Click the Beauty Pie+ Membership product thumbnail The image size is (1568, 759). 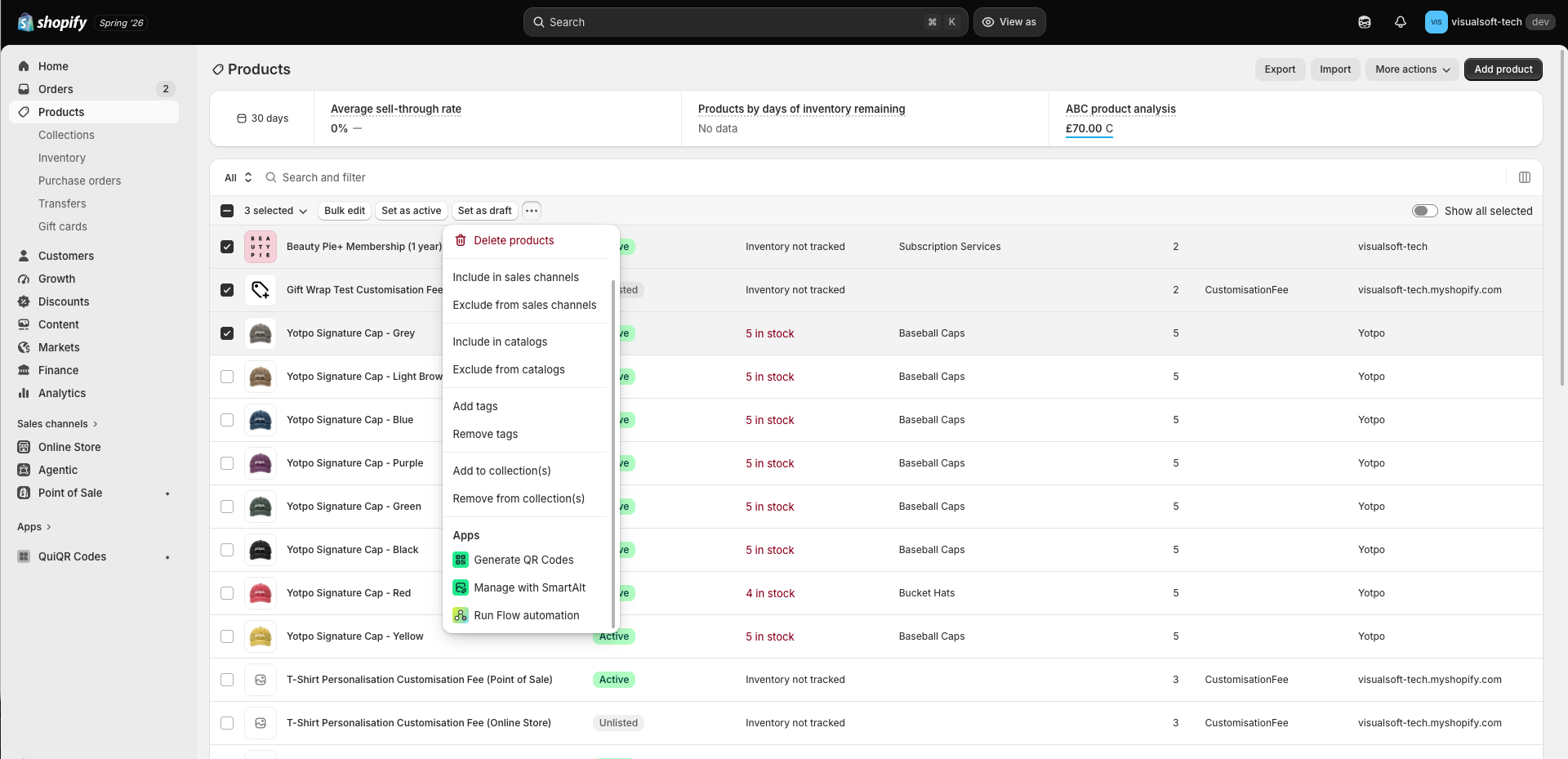pyautogui.click(x=261, y=247)
